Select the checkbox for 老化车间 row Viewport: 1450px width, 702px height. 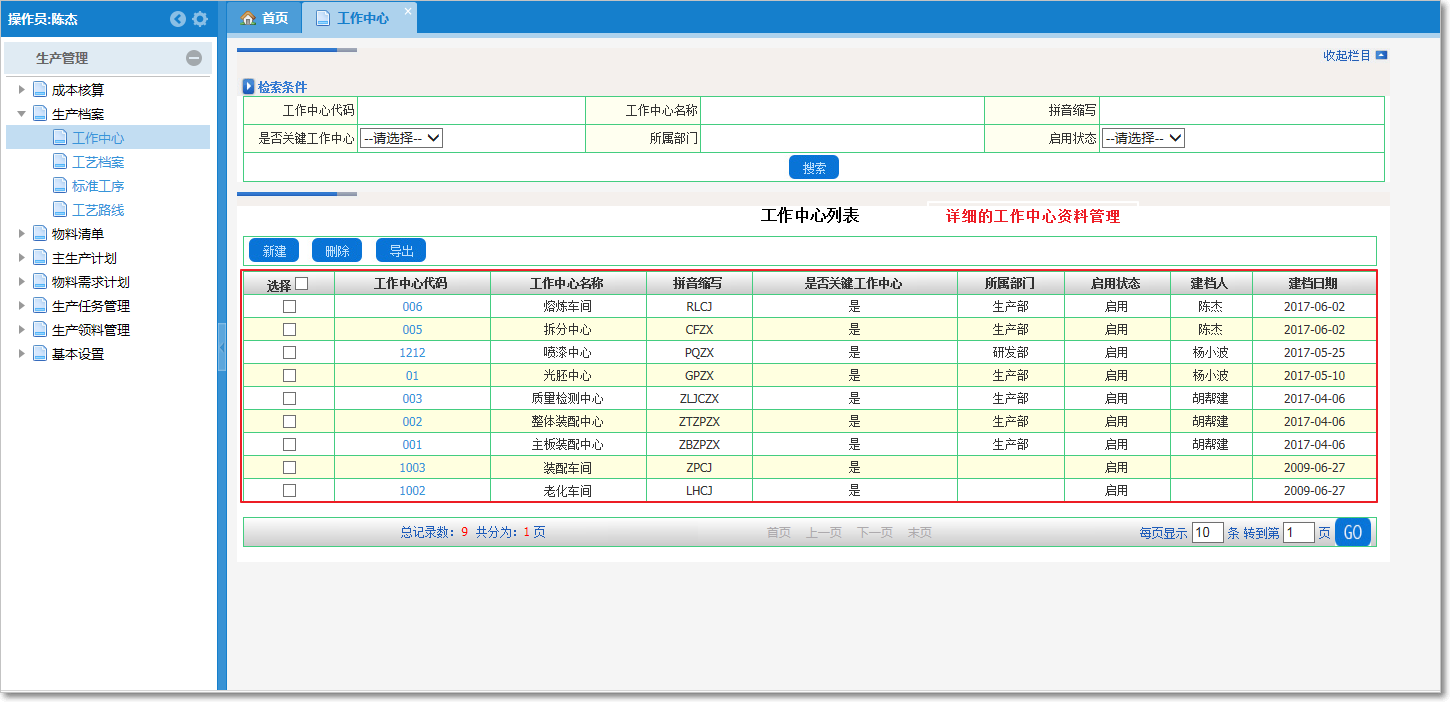289,491
